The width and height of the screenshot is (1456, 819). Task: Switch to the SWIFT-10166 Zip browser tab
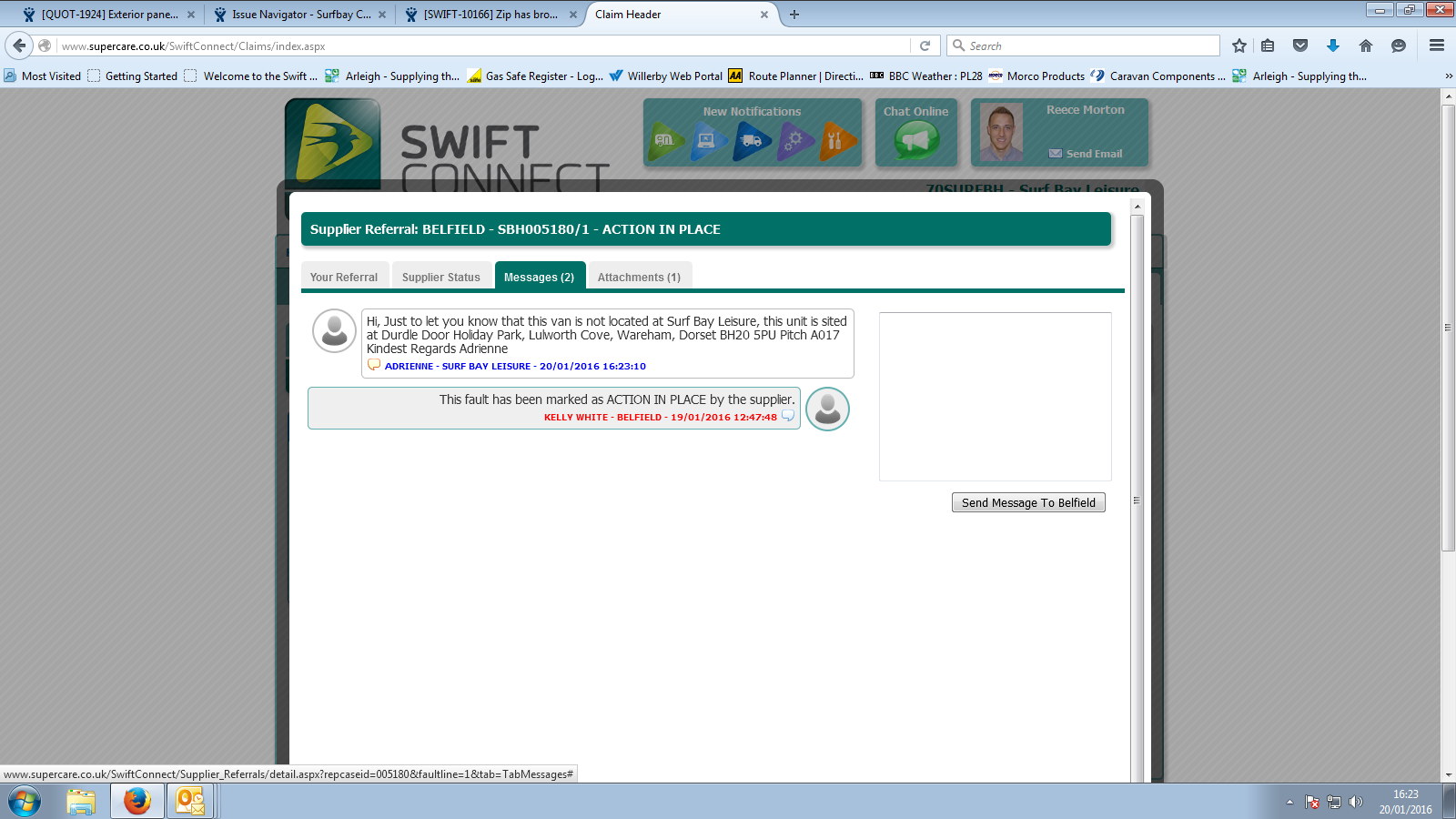491,15
